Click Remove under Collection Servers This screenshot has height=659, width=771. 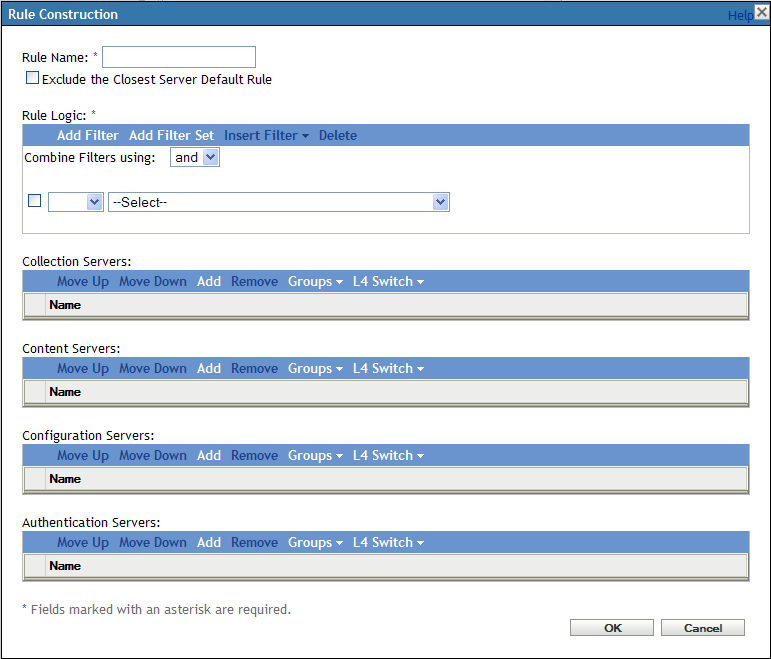(x=255, y=281)
